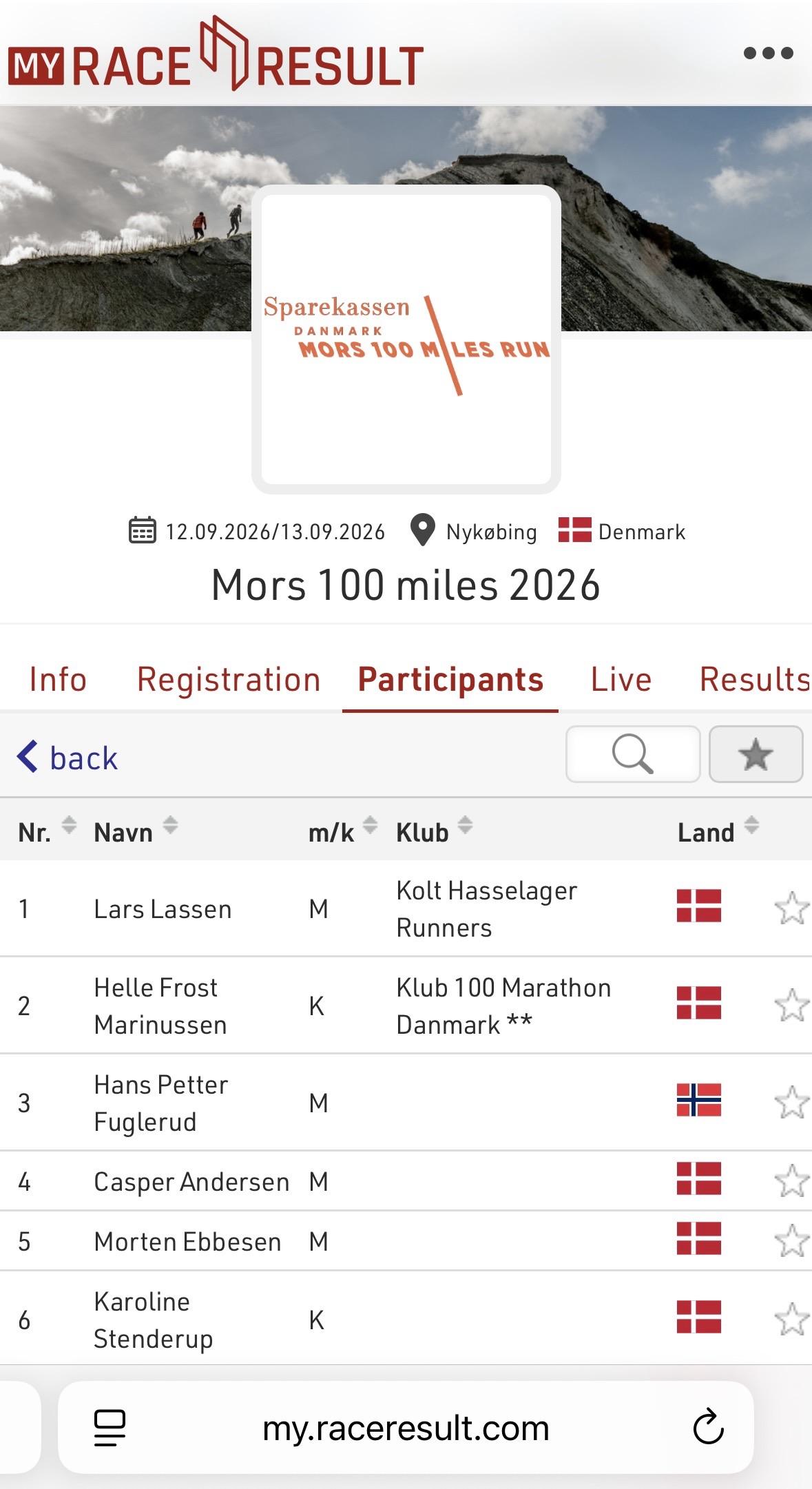Show favorites with the star filter button
This screenshot has height=1489, width=812.
[756, 754]
